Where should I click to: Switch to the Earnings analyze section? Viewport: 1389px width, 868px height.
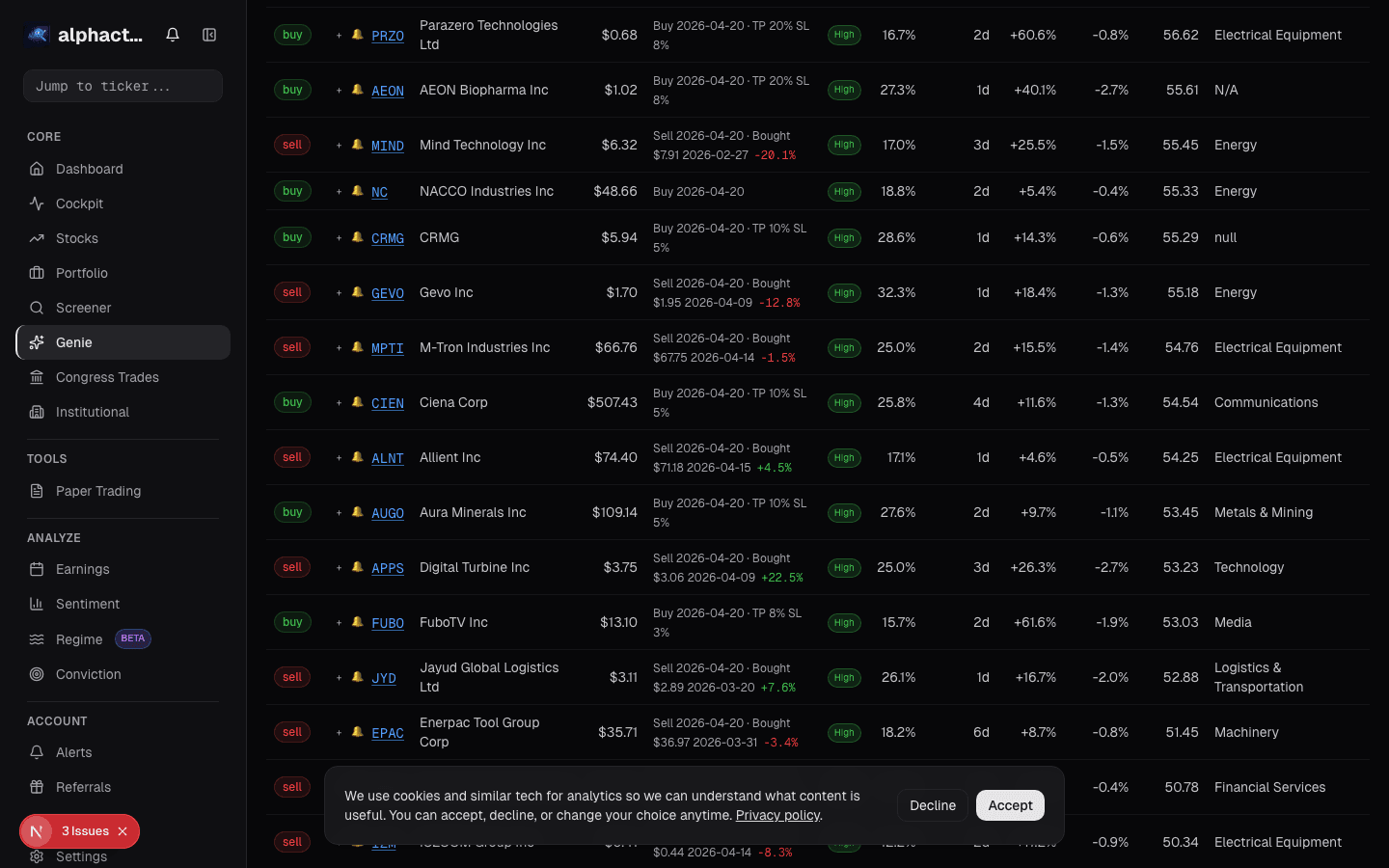pyautogui.click(x=83, y=569)
